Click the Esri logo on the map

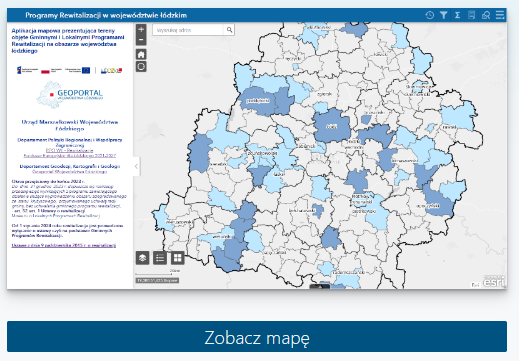(494, 282)
